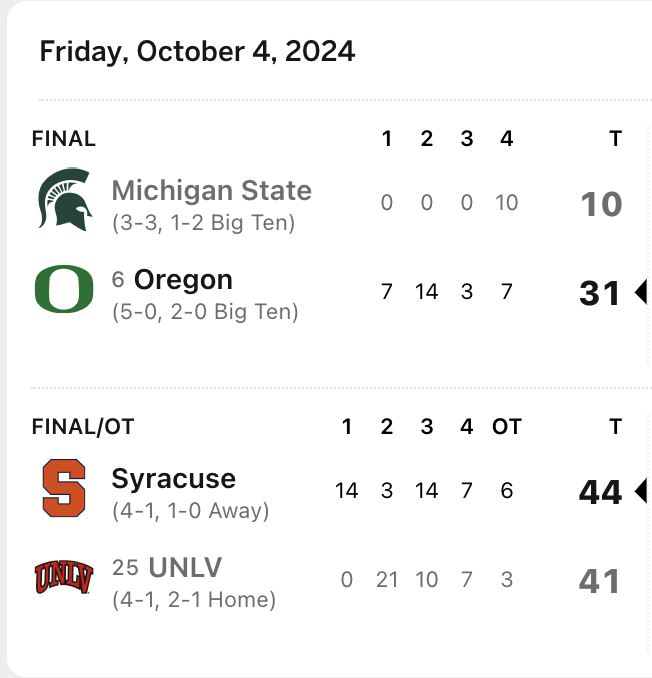Click the winner arrow beside Syracuse's 44
Viewport: 652px width, 678px height.
pyautogui.click(x=642, y=490)
